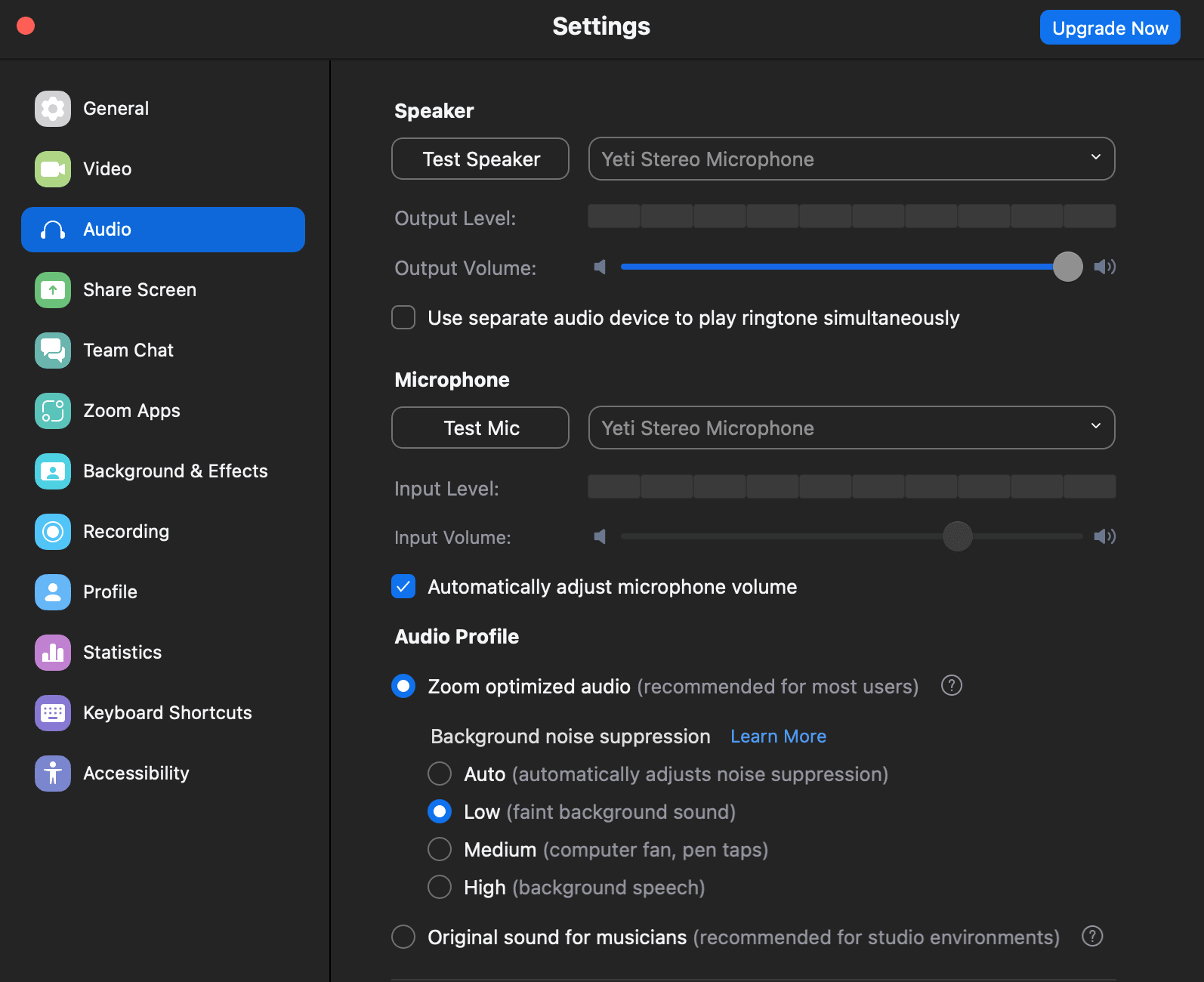Switch to Recording settings

[163, 532]
